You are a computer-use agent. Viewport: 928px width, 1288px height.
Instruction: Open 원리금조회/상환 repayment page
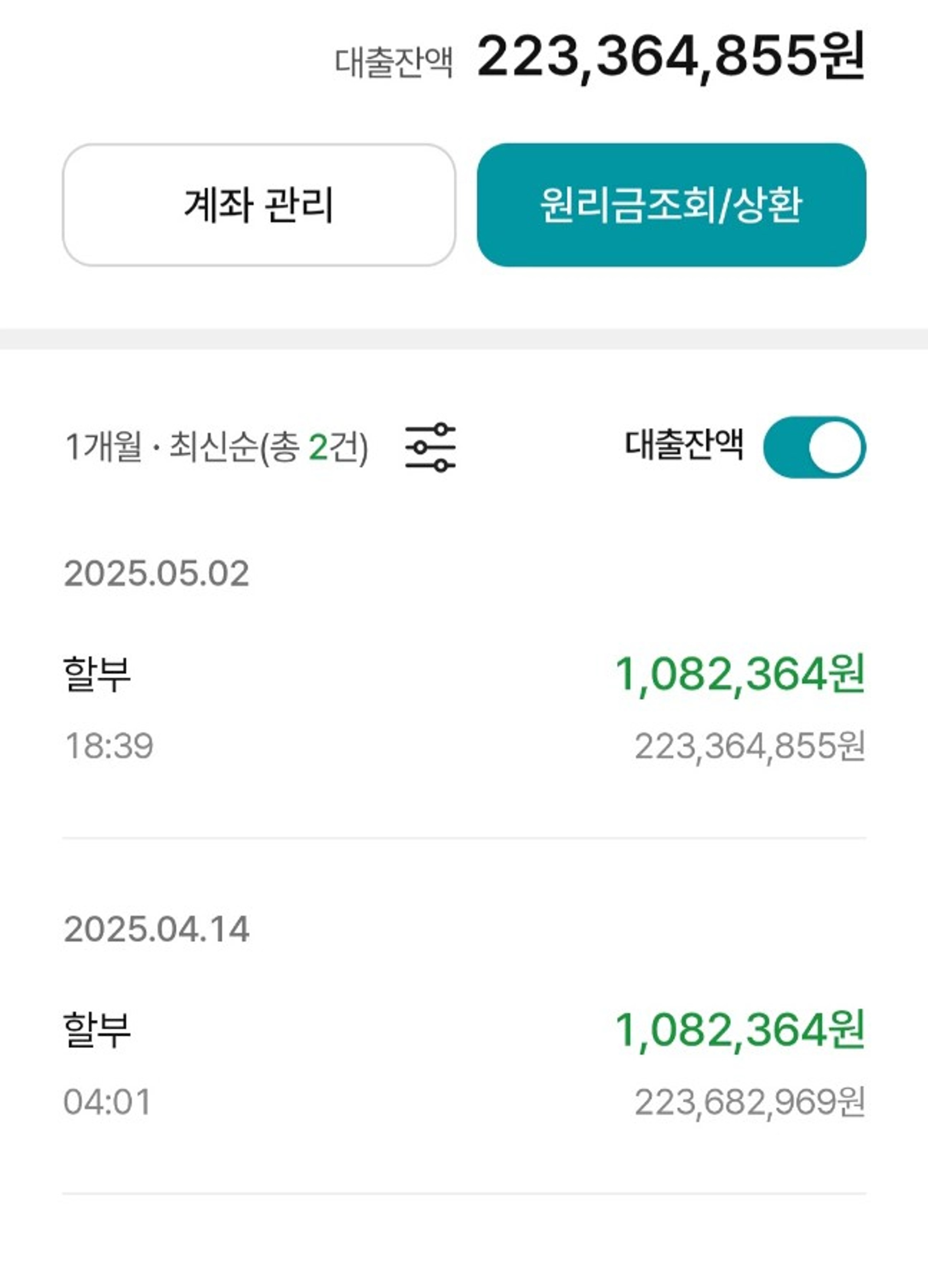coord(671,205)
